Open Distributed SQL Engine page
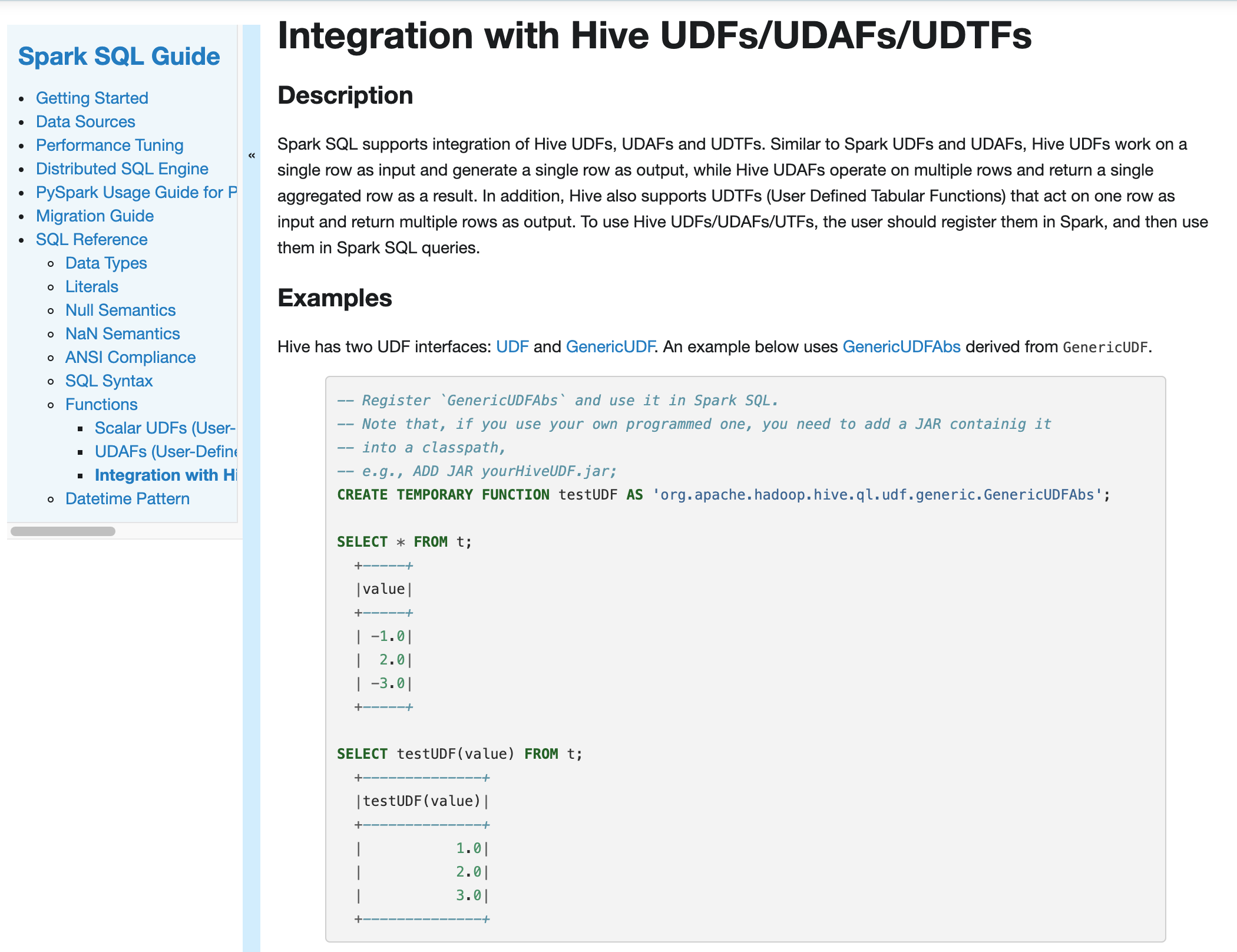Viewport: 1237px width, 952px height. [122, 168]
